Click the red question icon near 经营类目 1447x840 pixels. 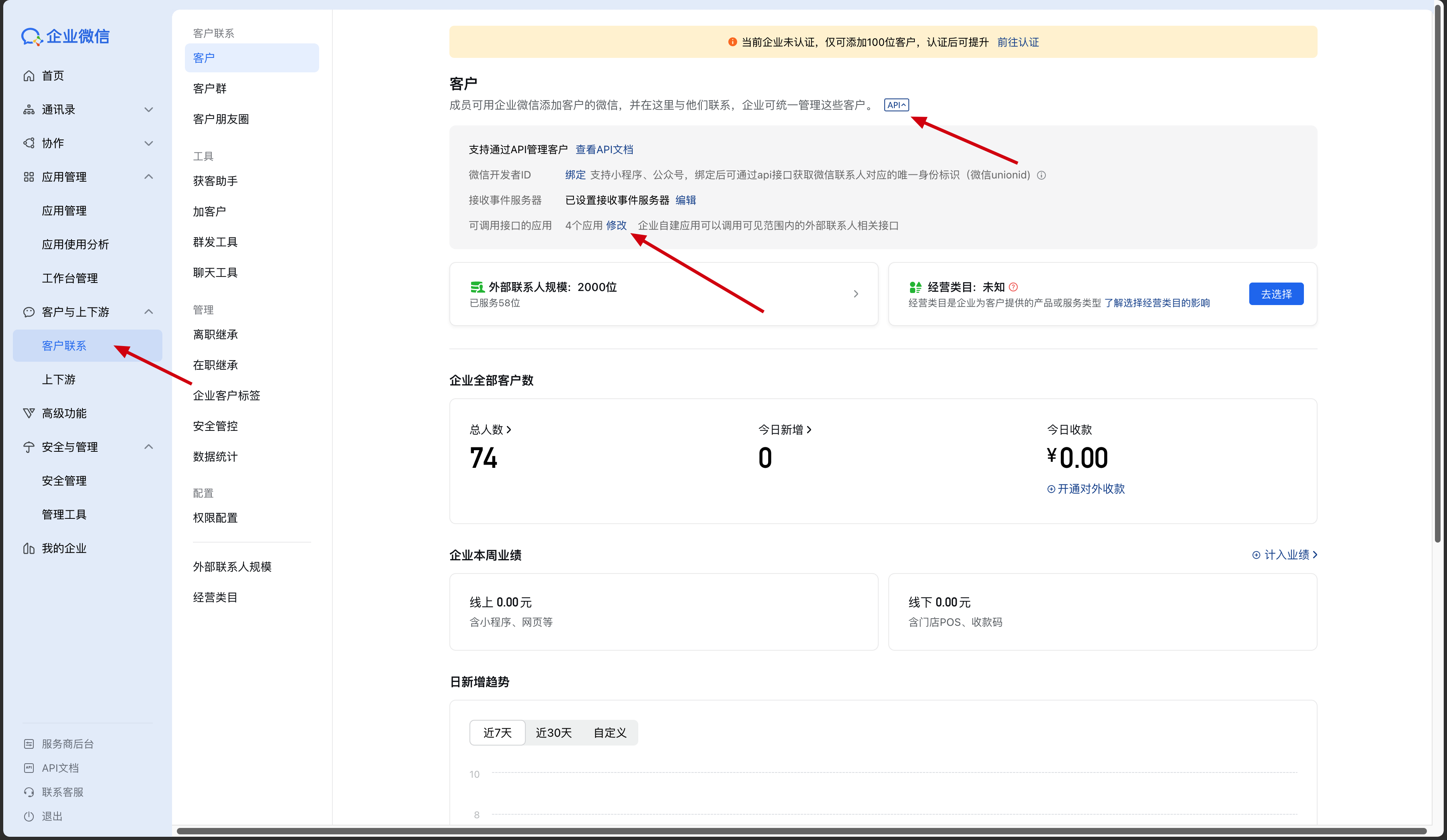(x=1013, y=287)
